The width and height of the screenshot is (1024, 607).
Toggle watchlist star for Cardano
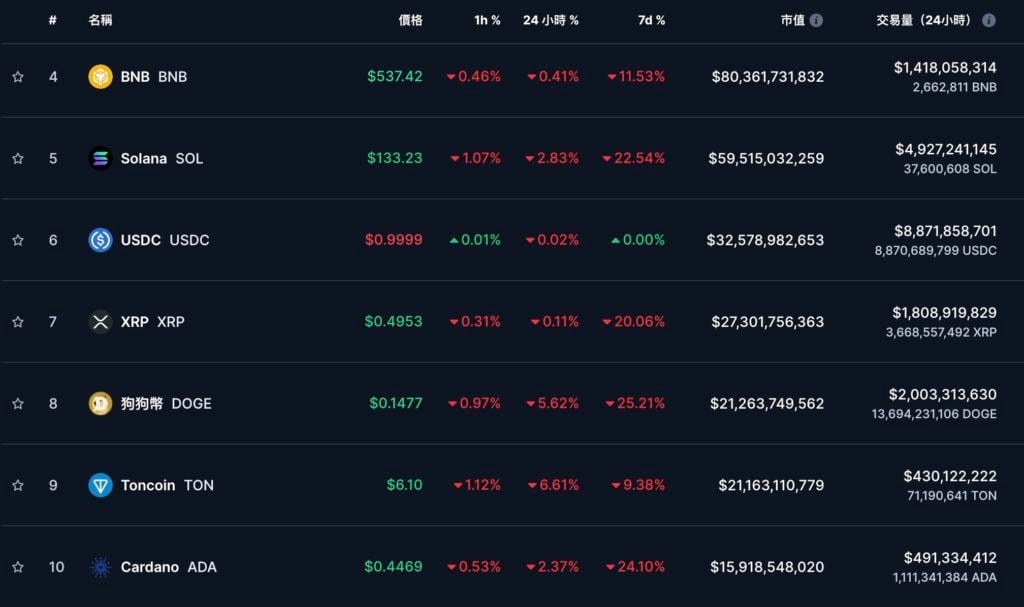tap(18, 567)
